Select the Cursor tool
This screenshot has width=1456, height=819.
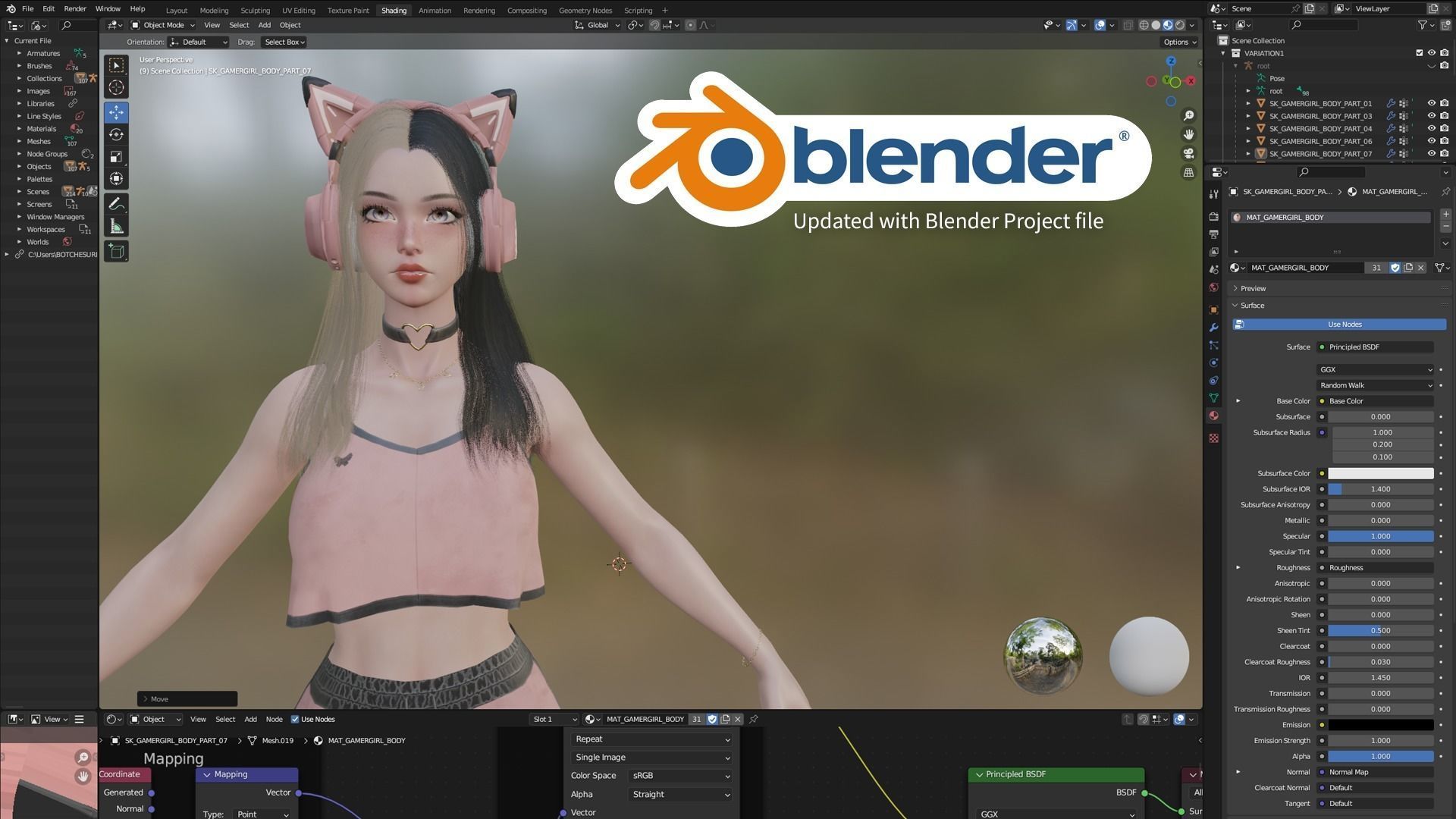click(116, 88)
